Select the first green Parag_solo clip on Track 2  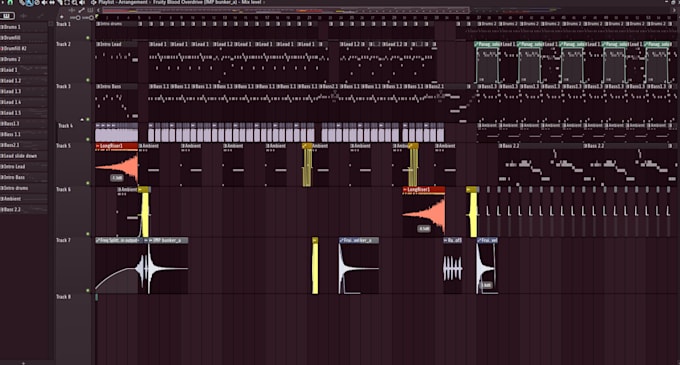pyautogui.click(x=487, y=63)
